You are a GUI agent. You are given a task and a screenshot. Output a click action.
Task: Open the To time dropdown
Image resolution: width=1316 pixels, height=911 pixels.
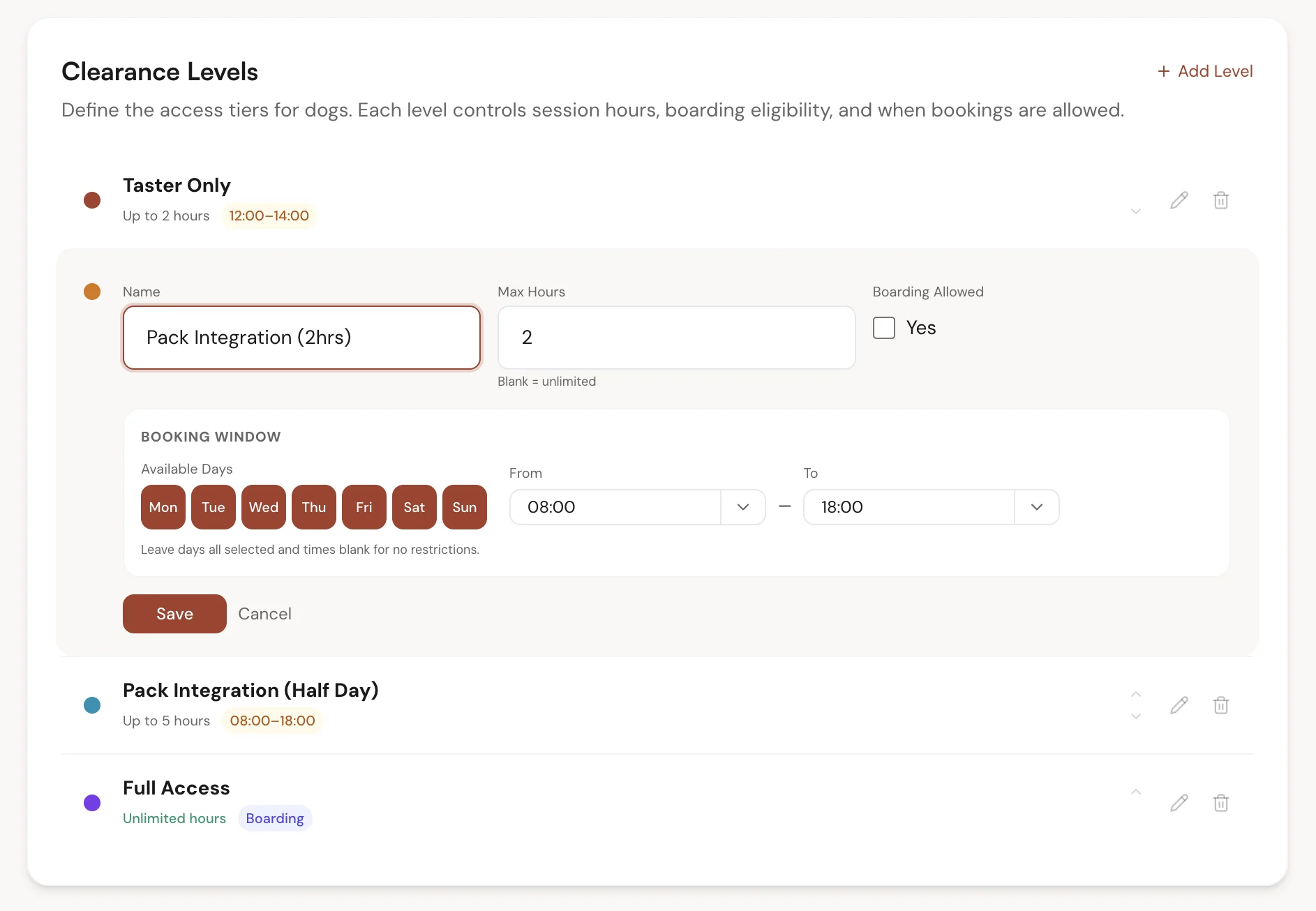coord(1037,507)
